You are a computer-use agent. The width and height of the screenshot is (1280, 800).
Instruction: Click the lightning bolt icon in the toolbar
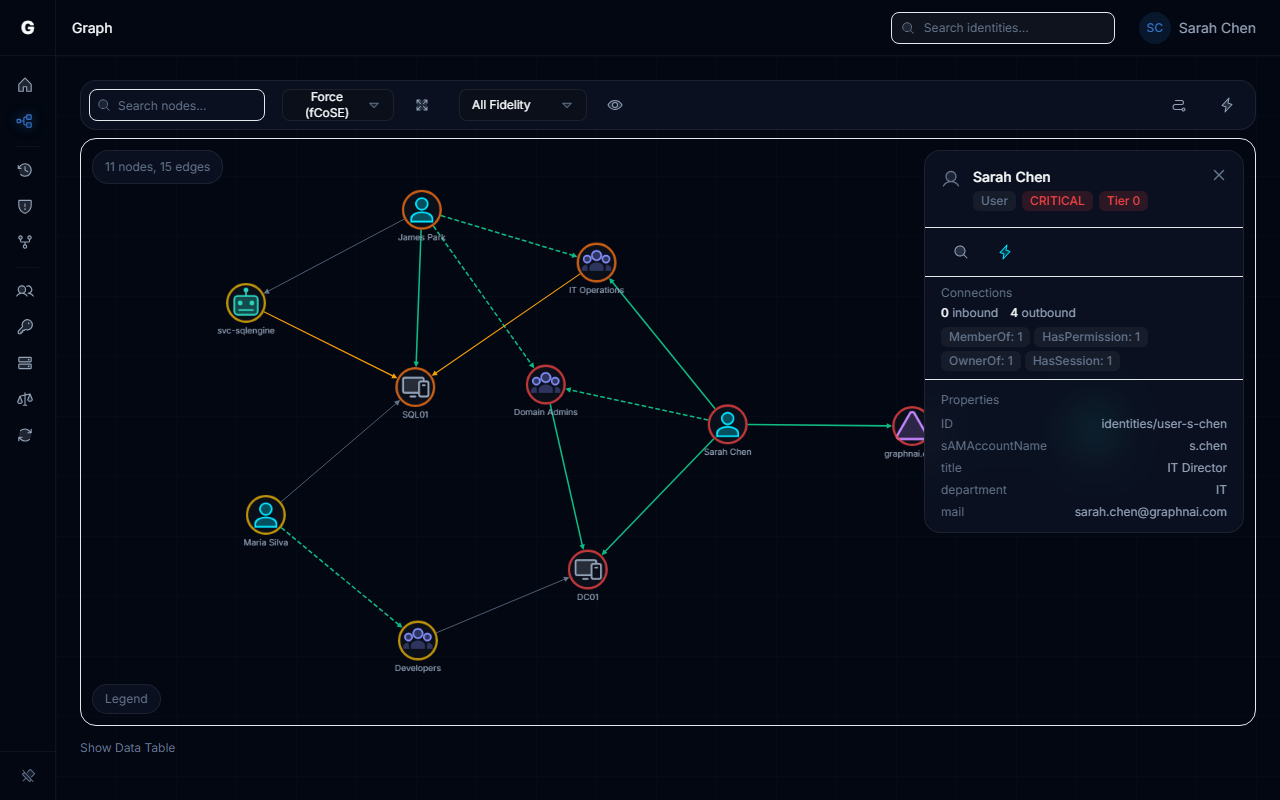(x=1227, y=104)
